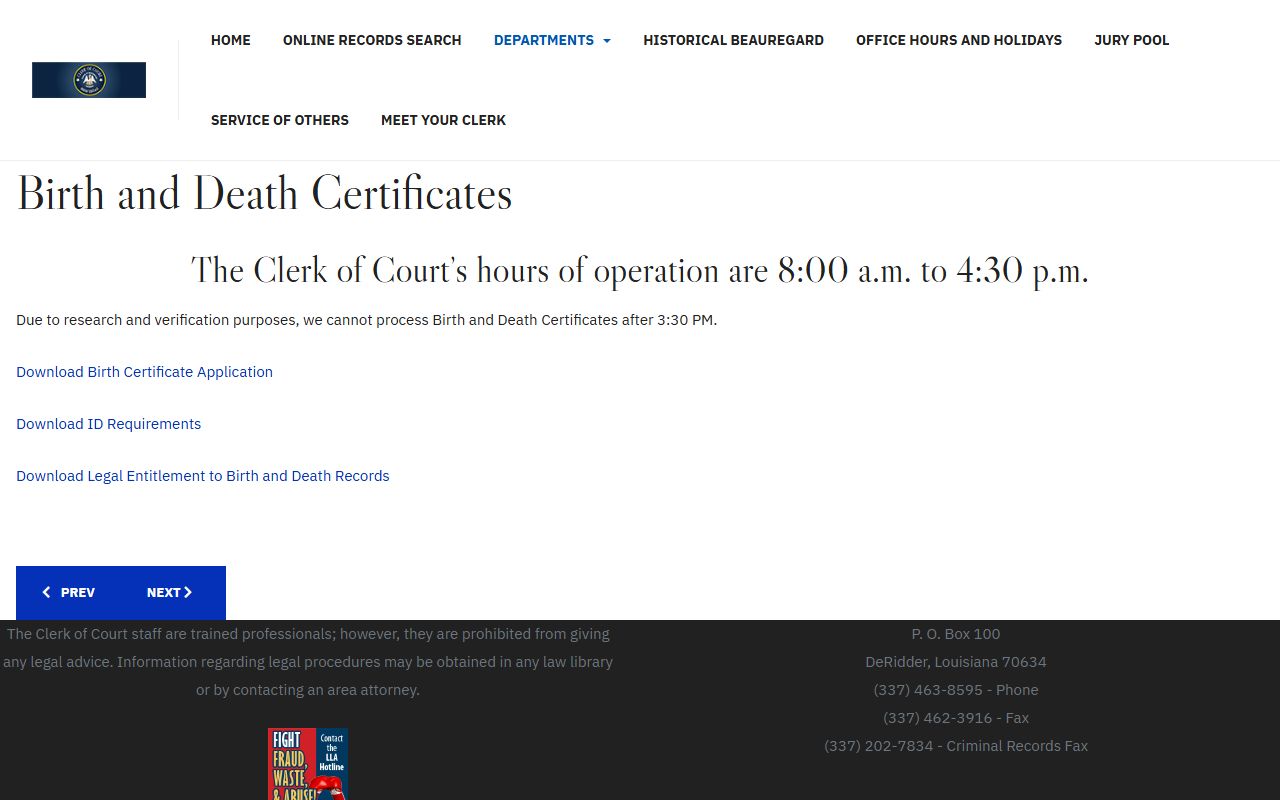
Task: Expand the Departments dropdown menu
Action: point(552,40)
